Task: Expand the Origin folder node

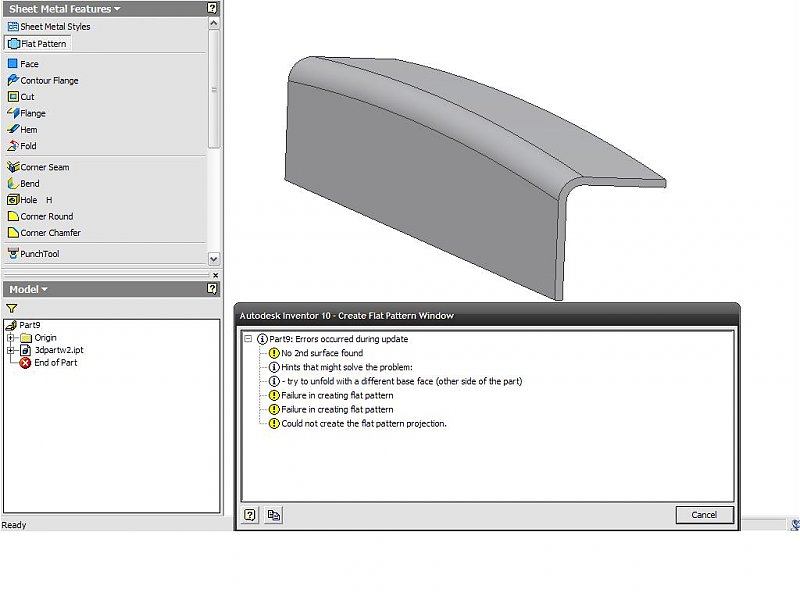Action: (10, 338)
